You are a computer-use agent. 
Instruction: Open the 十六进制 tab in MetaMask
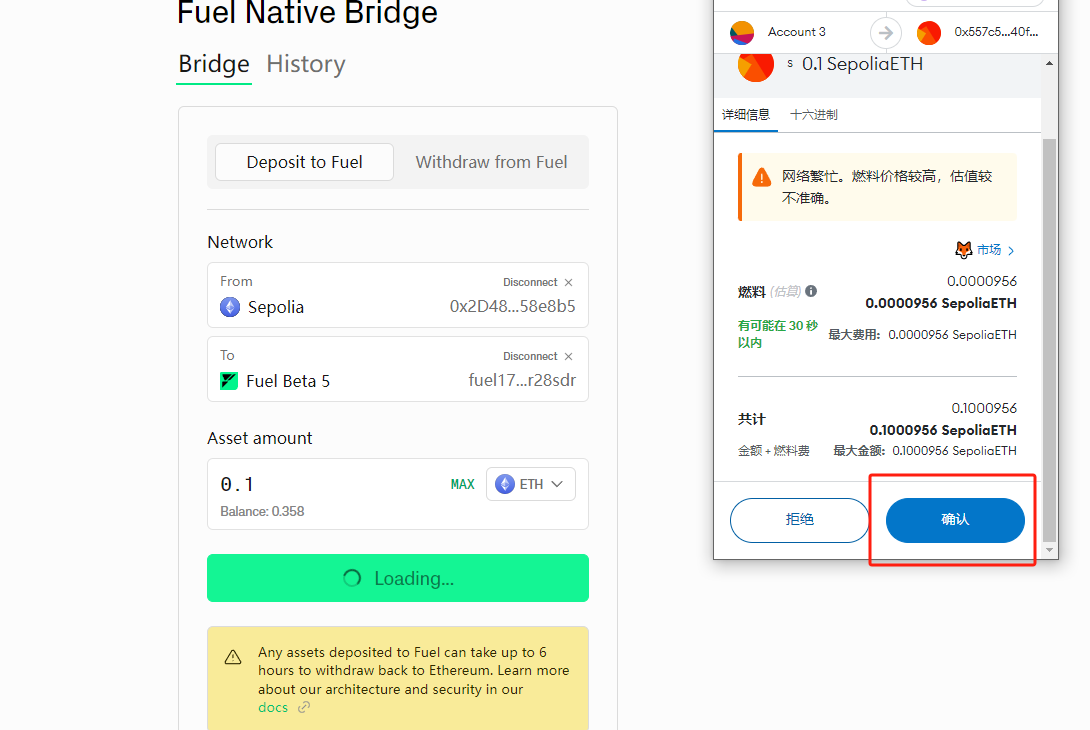814,115
